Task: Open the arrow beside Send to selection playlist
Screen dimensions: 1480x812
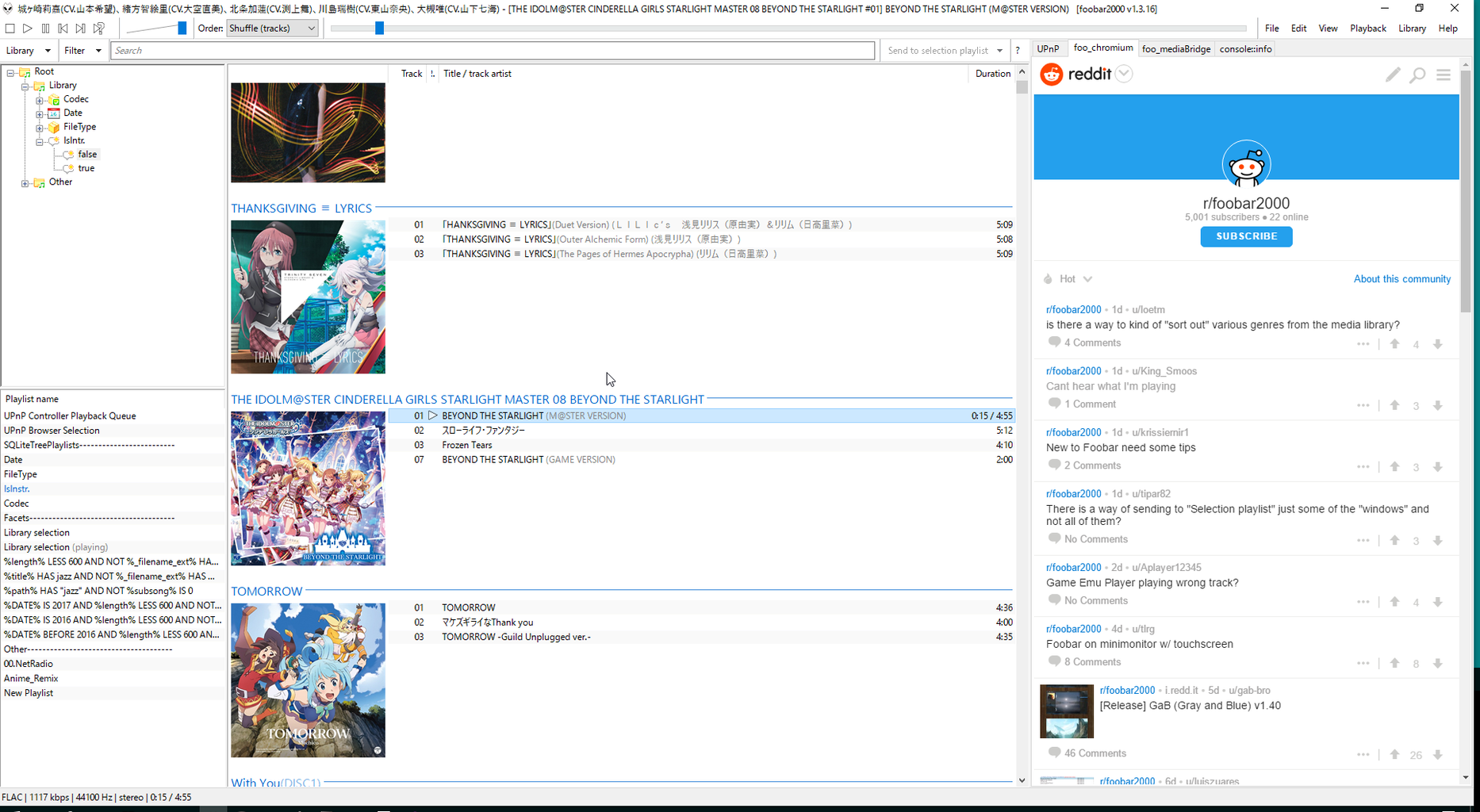Action: click(x=999, y=51)
